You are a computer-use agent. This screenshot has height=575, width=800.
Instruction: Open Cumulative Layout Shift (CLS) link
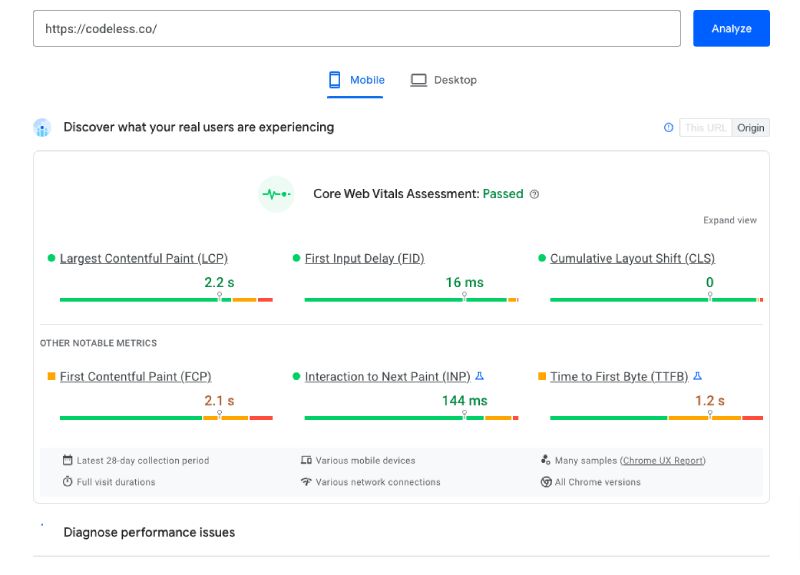(632, 258)
